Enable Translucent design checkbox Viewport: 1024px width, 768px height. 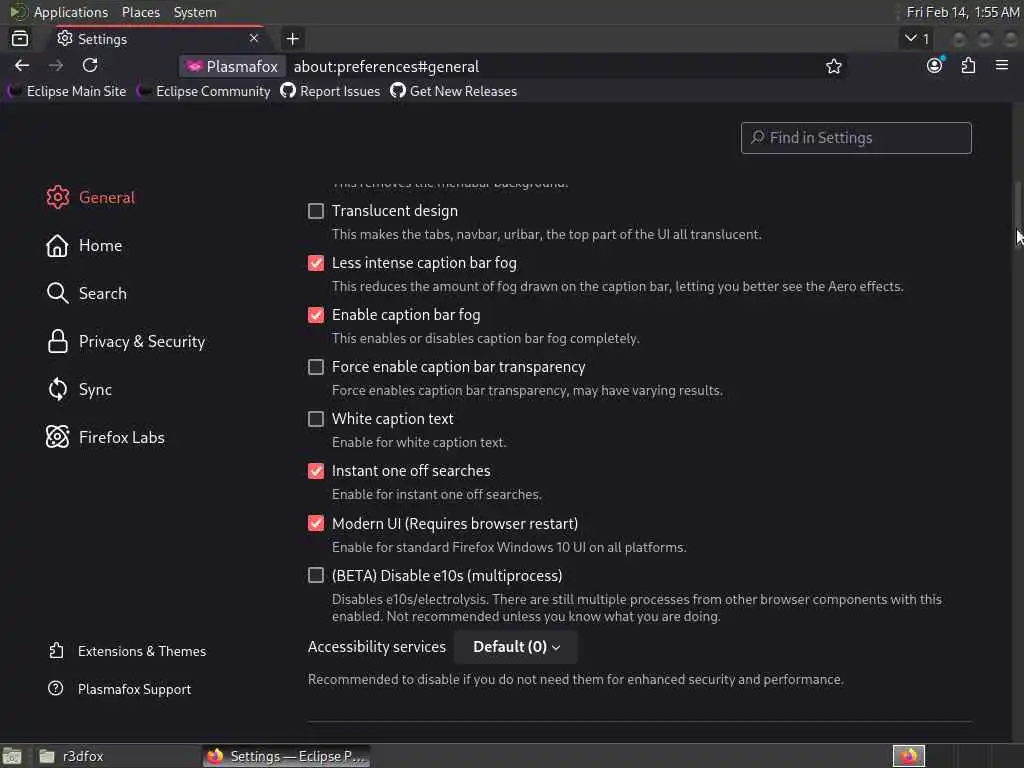click(x=315, y=211)
